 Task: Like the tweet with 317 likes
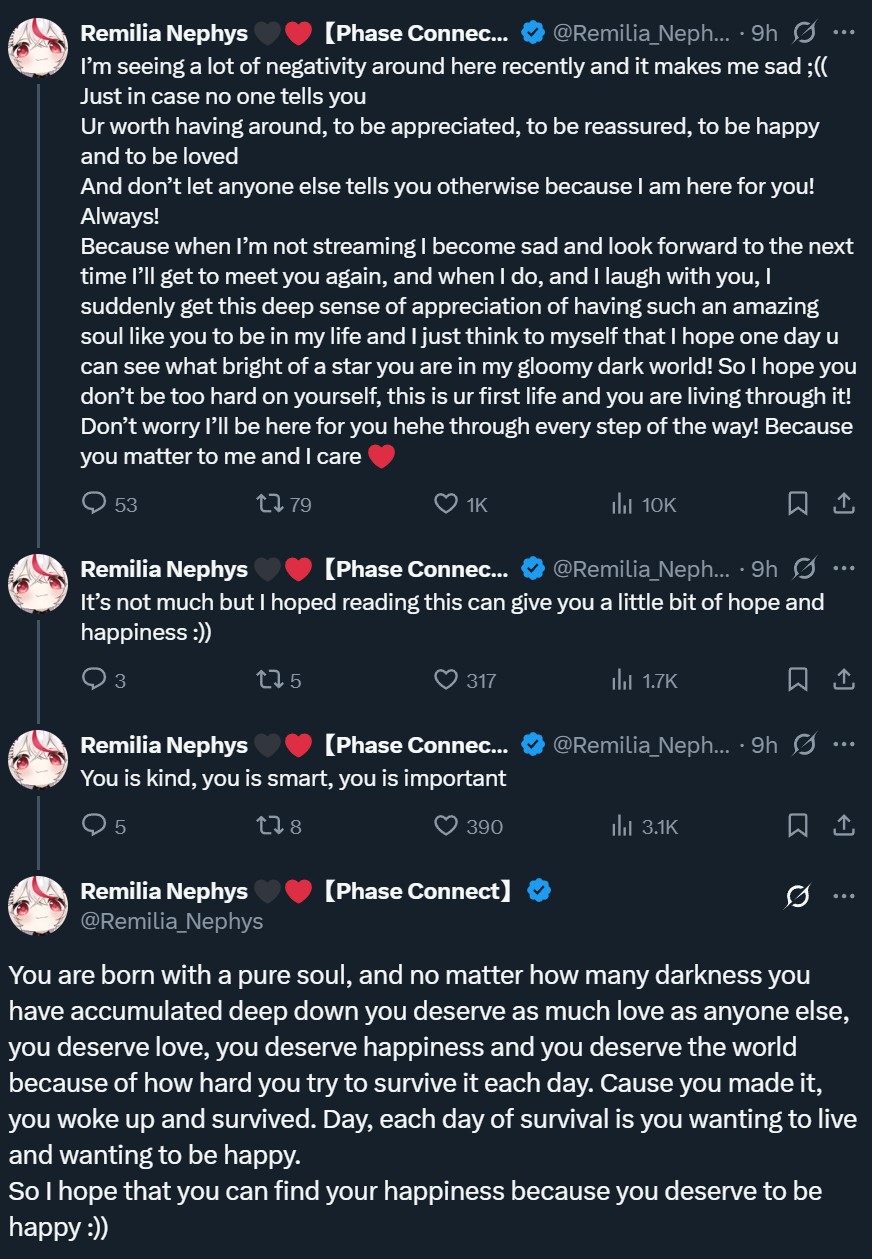point(446,680)
